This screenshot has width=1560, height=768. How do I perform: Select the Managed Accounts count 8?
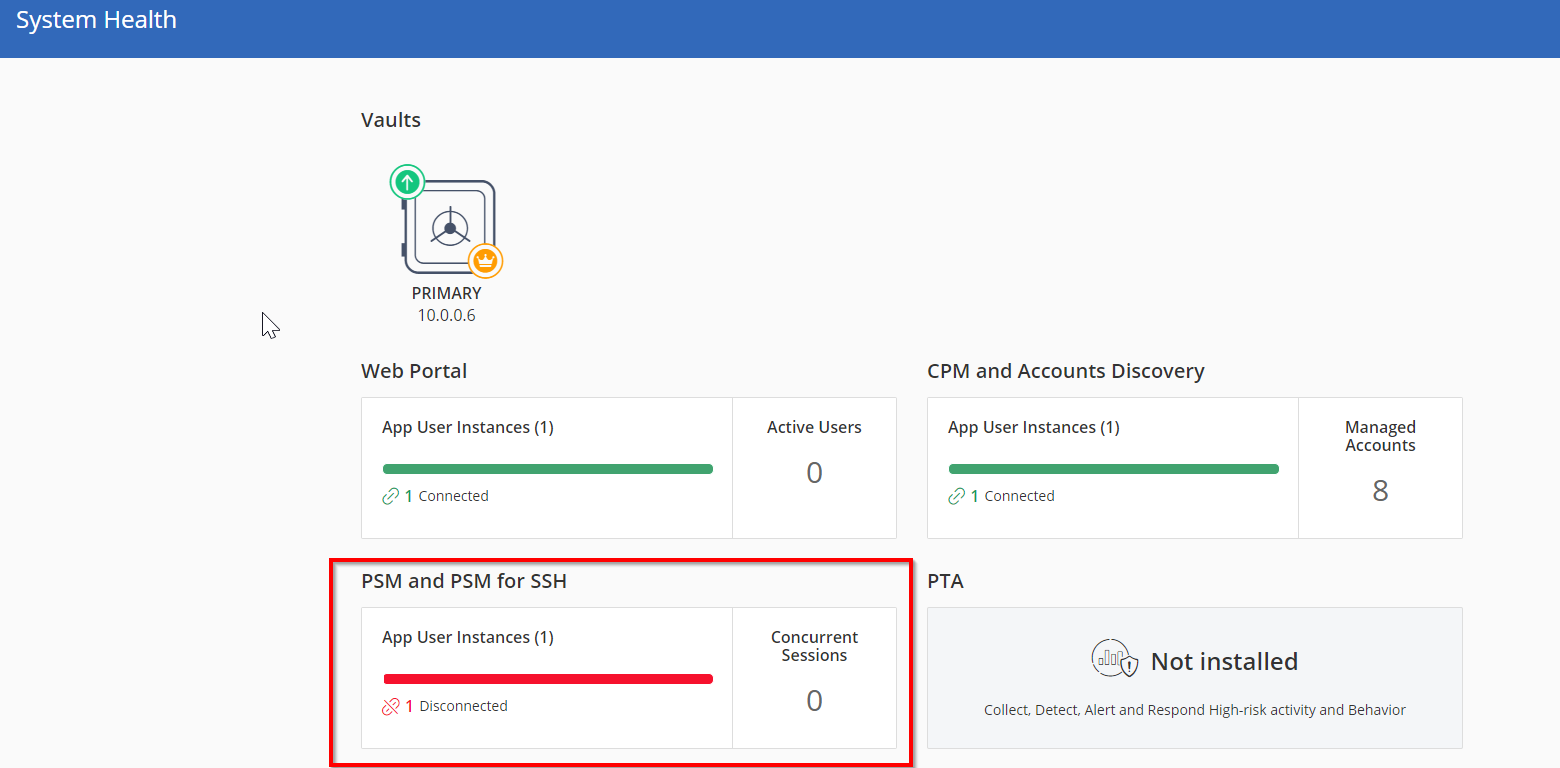[x=1380, y=490]
